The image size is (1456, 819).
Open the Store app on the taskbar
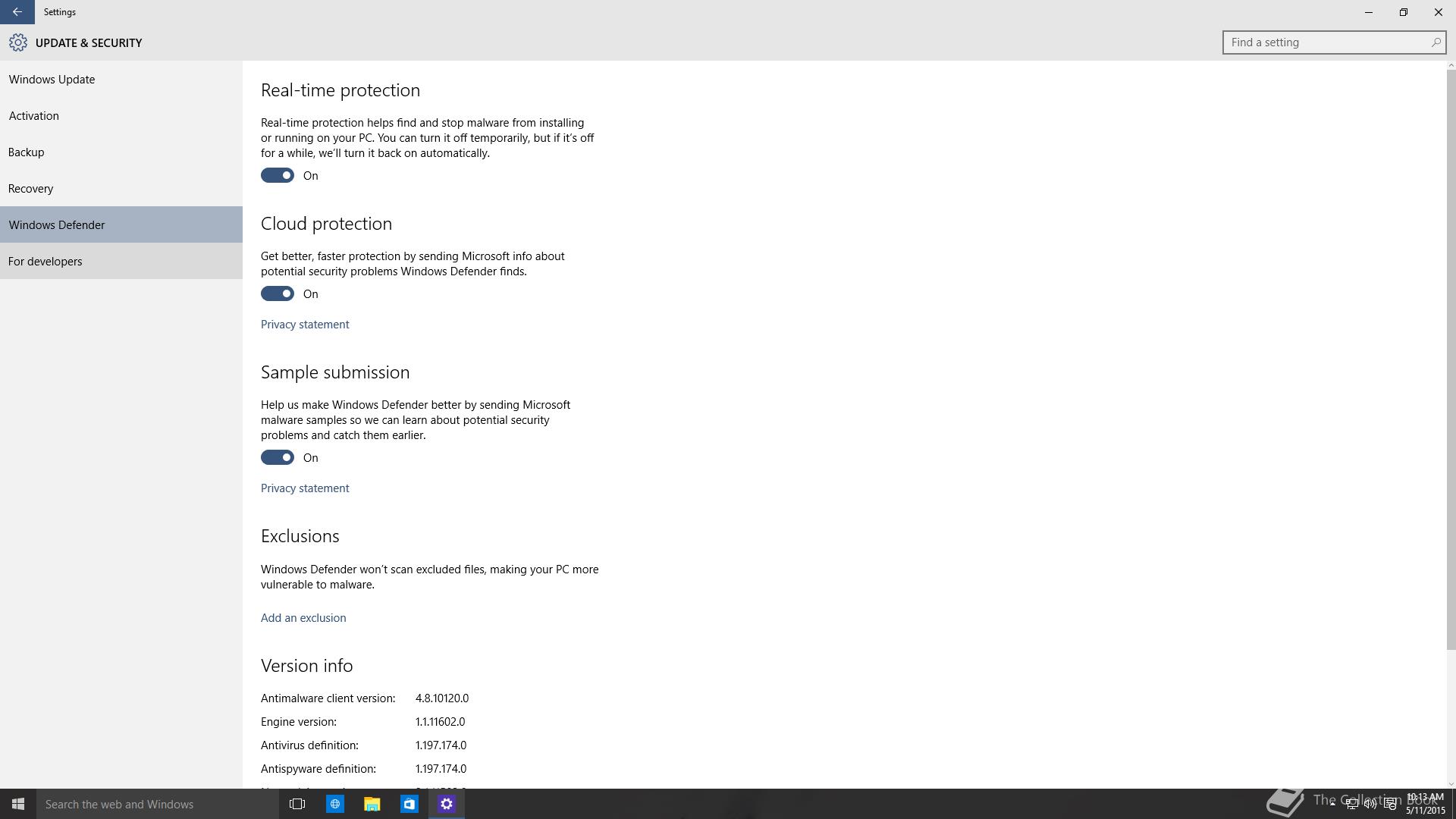(x=409, y=804)
